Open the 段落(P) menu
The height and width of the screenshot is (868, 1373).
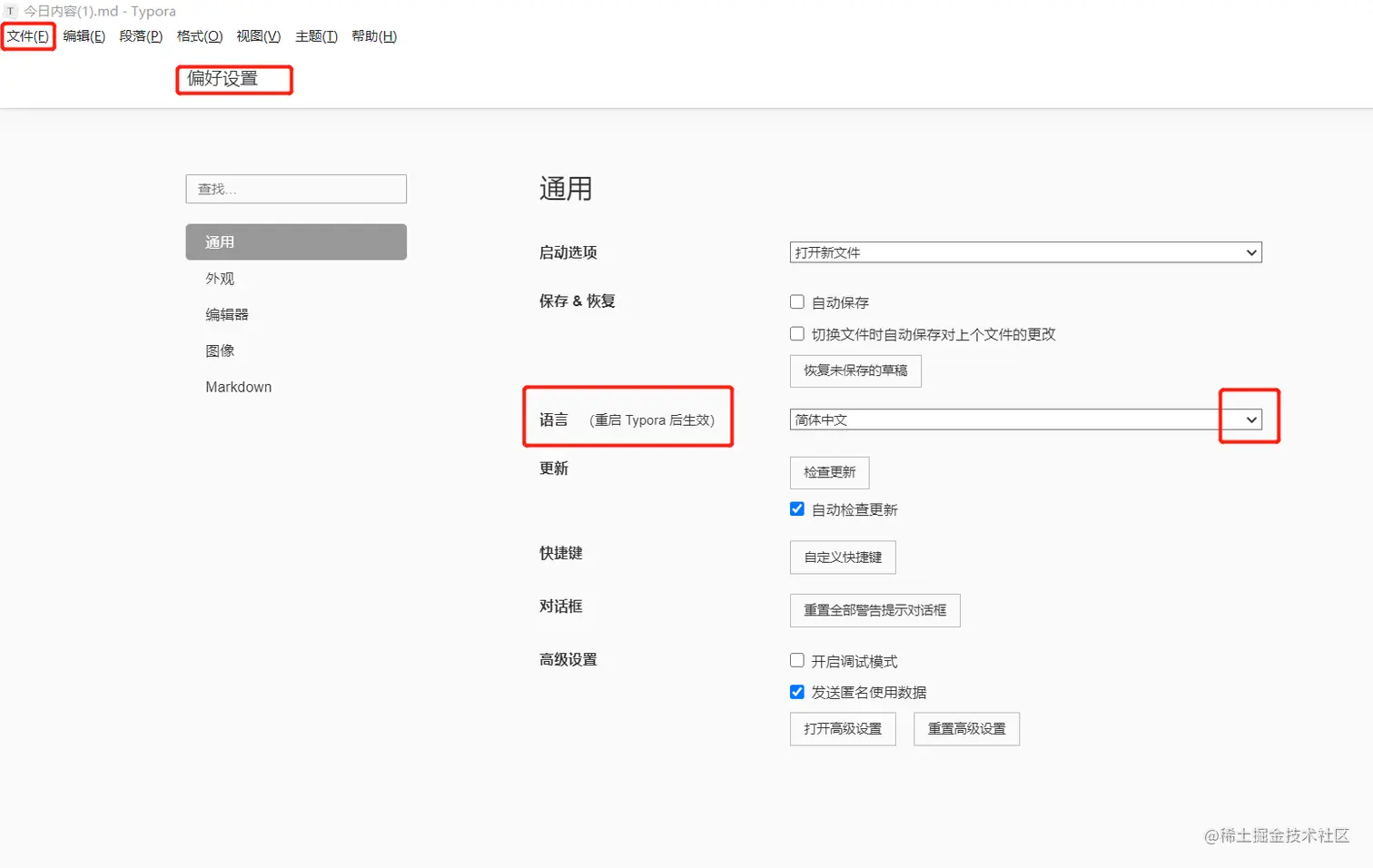click(141, 36)
